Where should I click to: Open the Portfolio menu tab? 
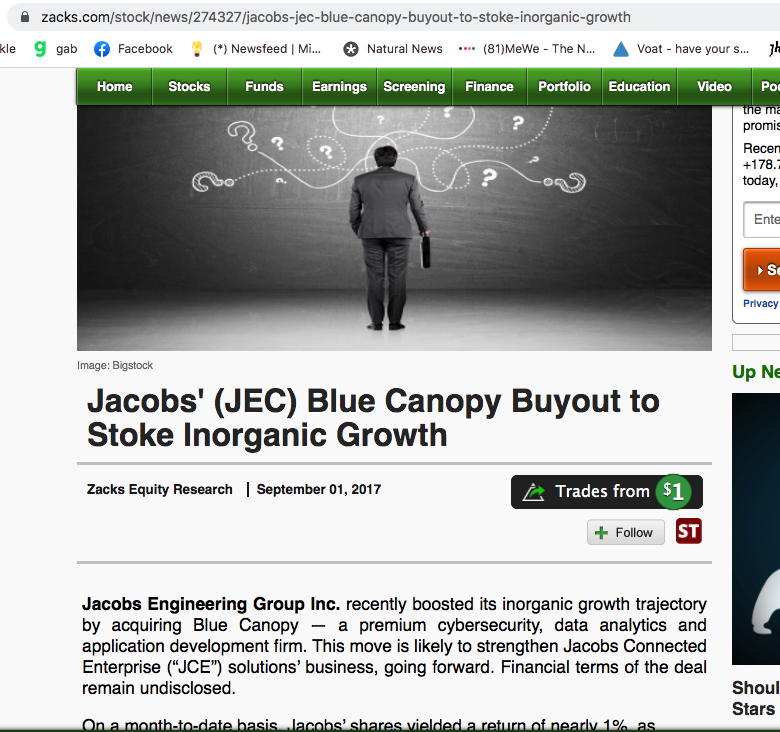(x=565, y=87)
